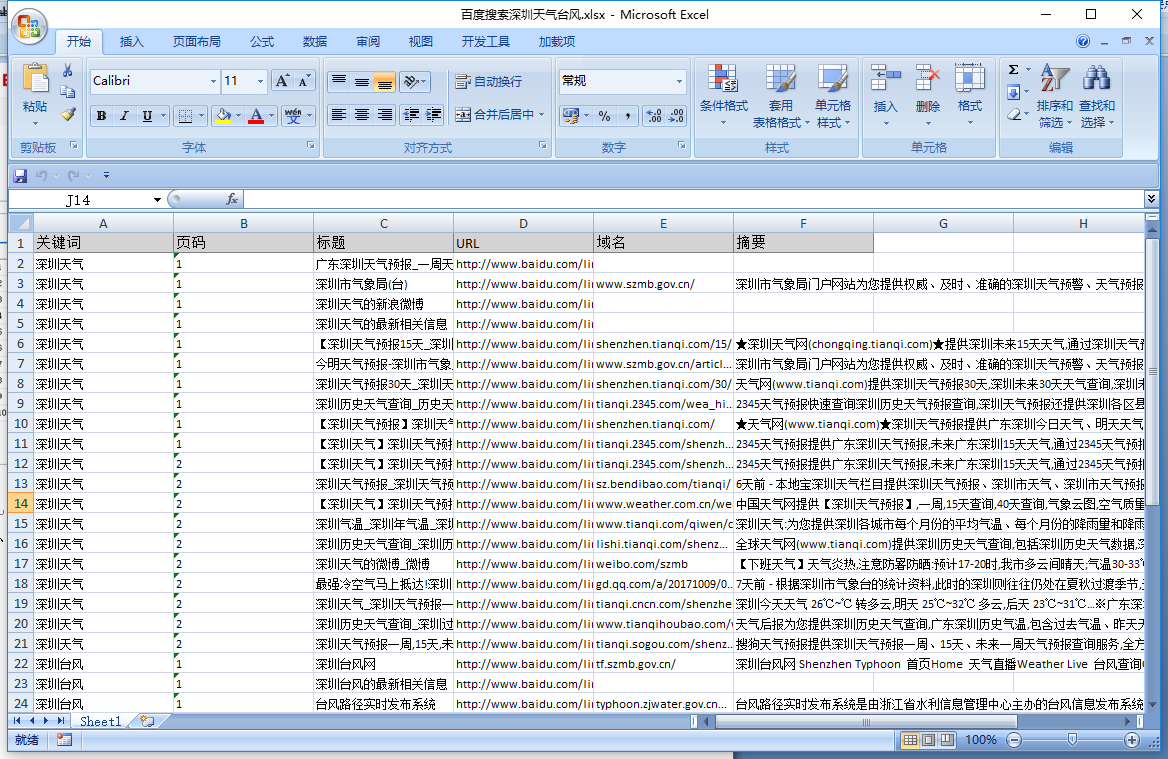Switch to the 开发工具 ribbon tab

486,42
